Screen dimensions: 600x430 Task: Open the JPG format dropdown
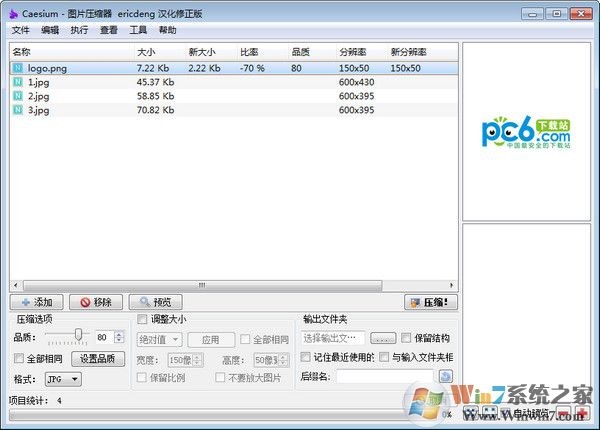click(x=62, y=379)
